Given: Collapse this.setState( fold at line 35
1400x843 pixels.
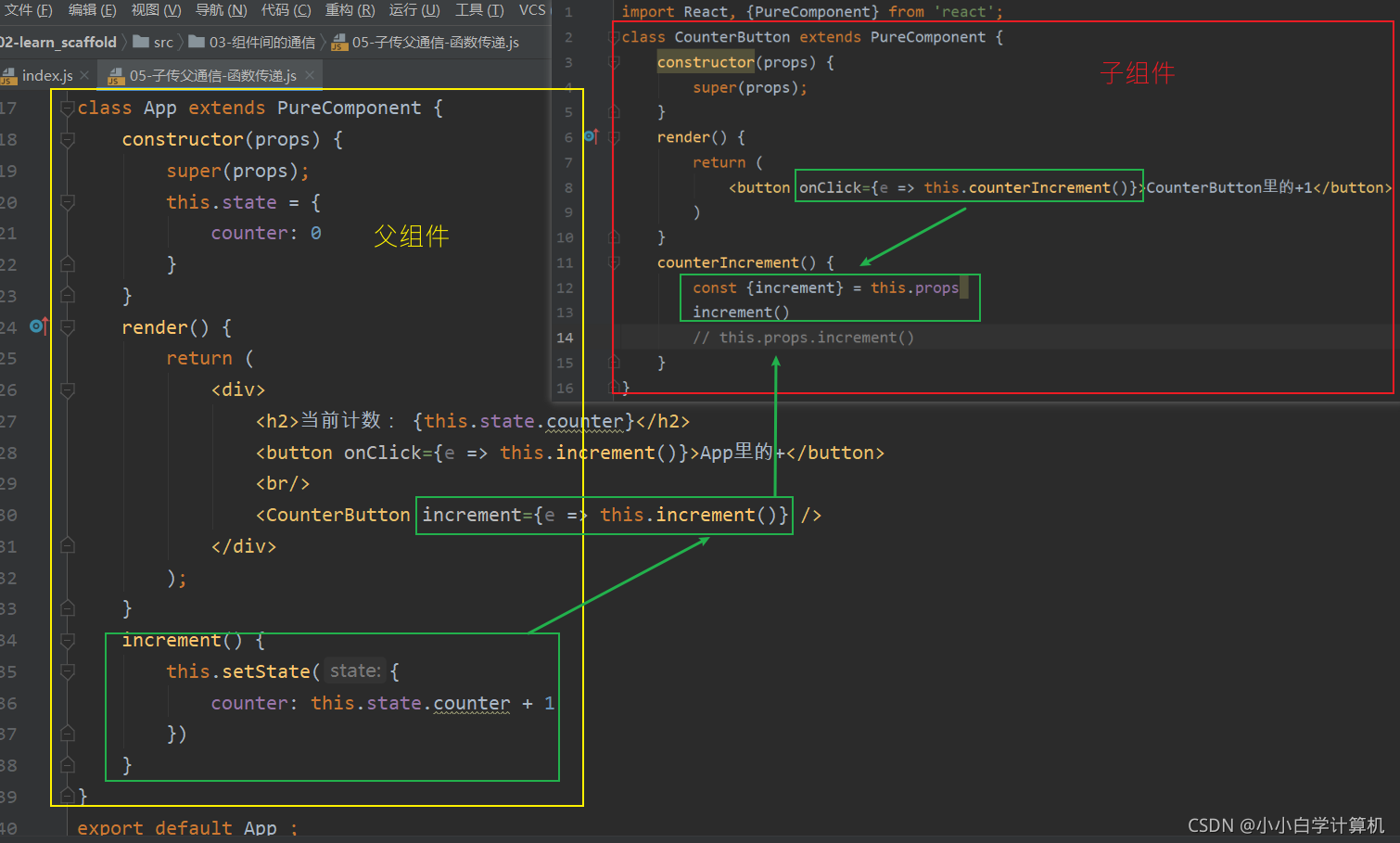Looking at the screenshot, I should point(67,671).
